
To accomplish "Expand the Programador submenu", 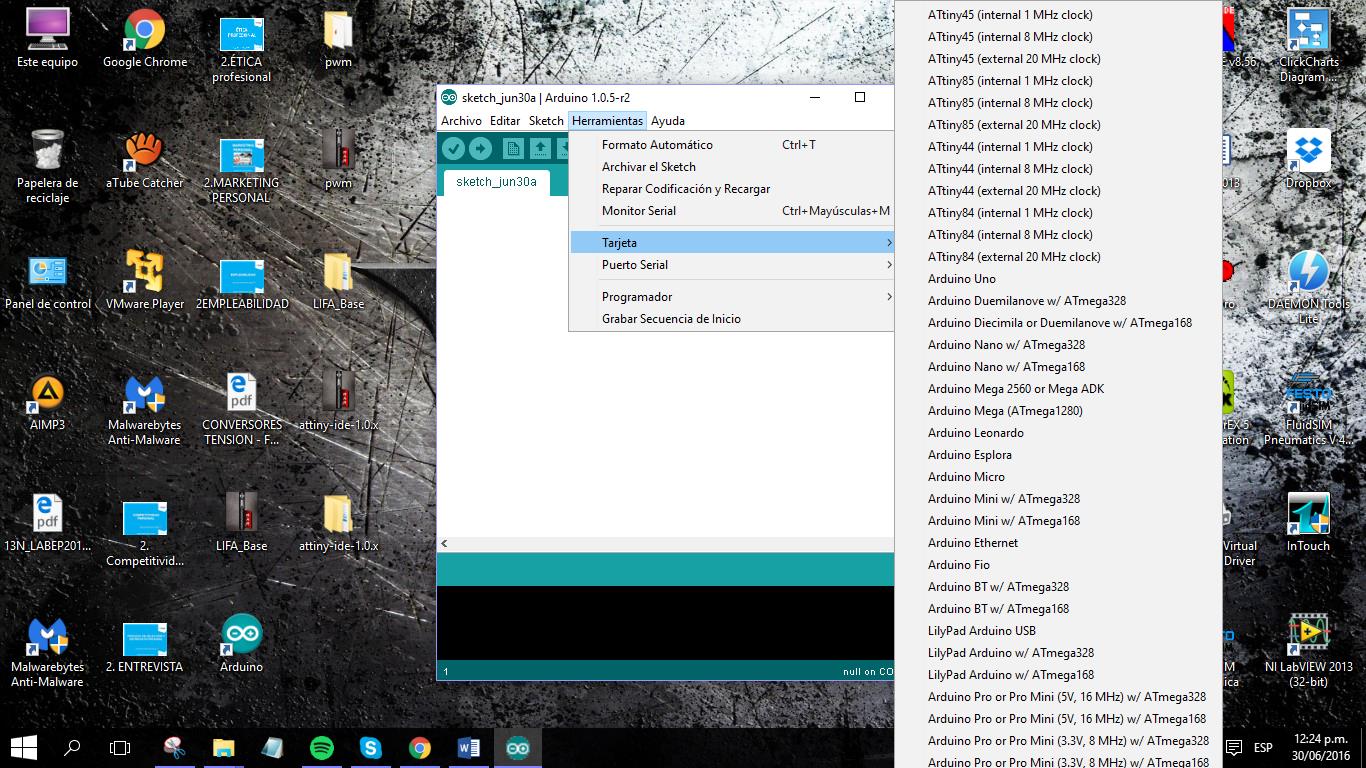I will tap(731, 297).
